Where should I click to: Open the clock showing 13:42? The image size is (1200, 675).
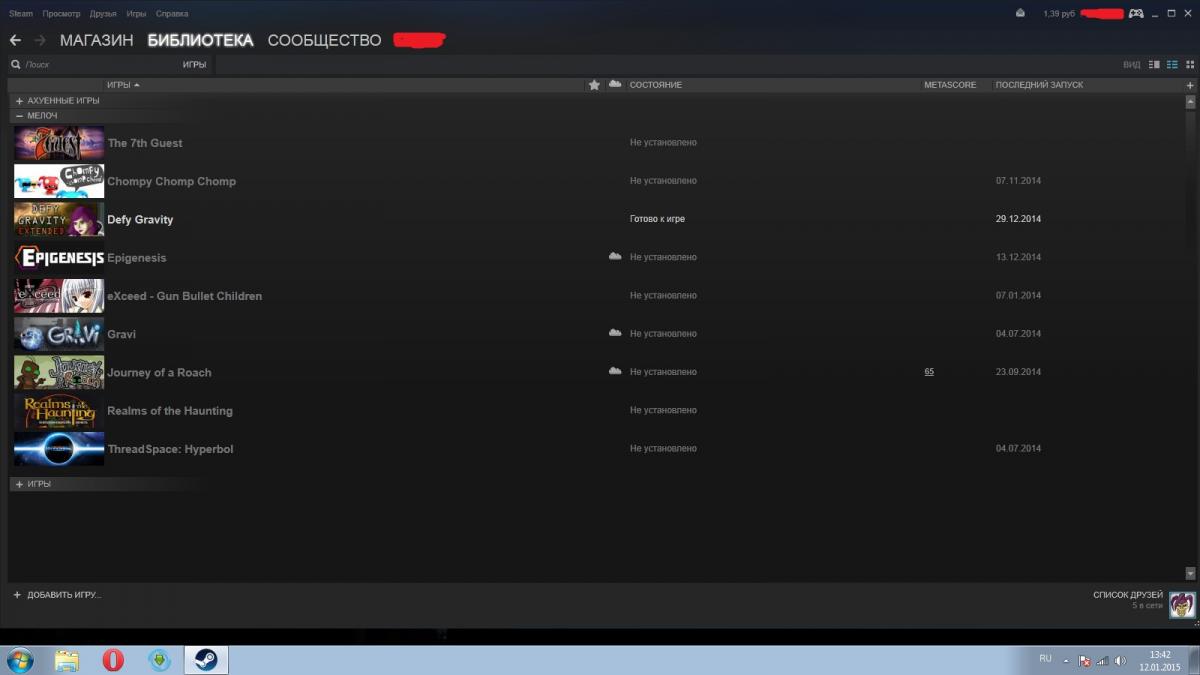click(1160, 654)
